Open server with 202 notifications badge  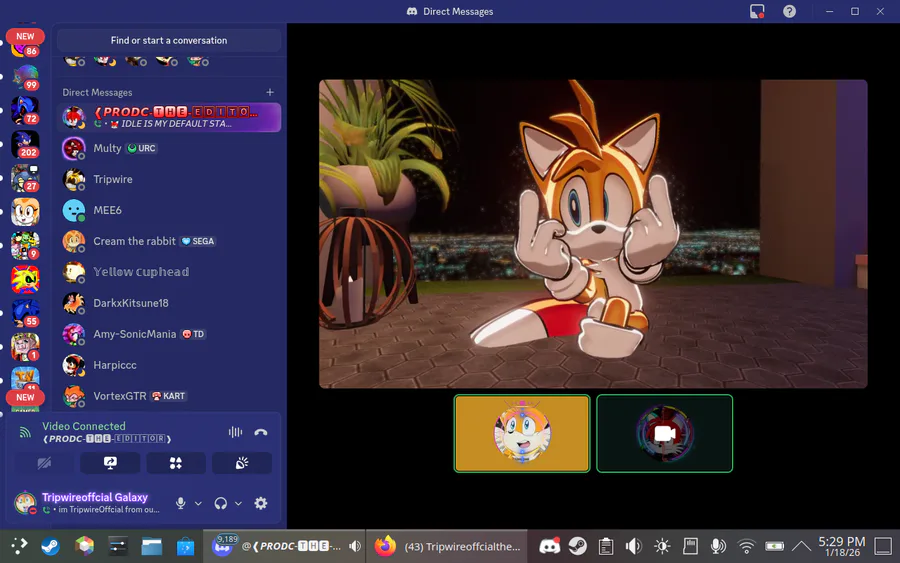pos(25,144)
